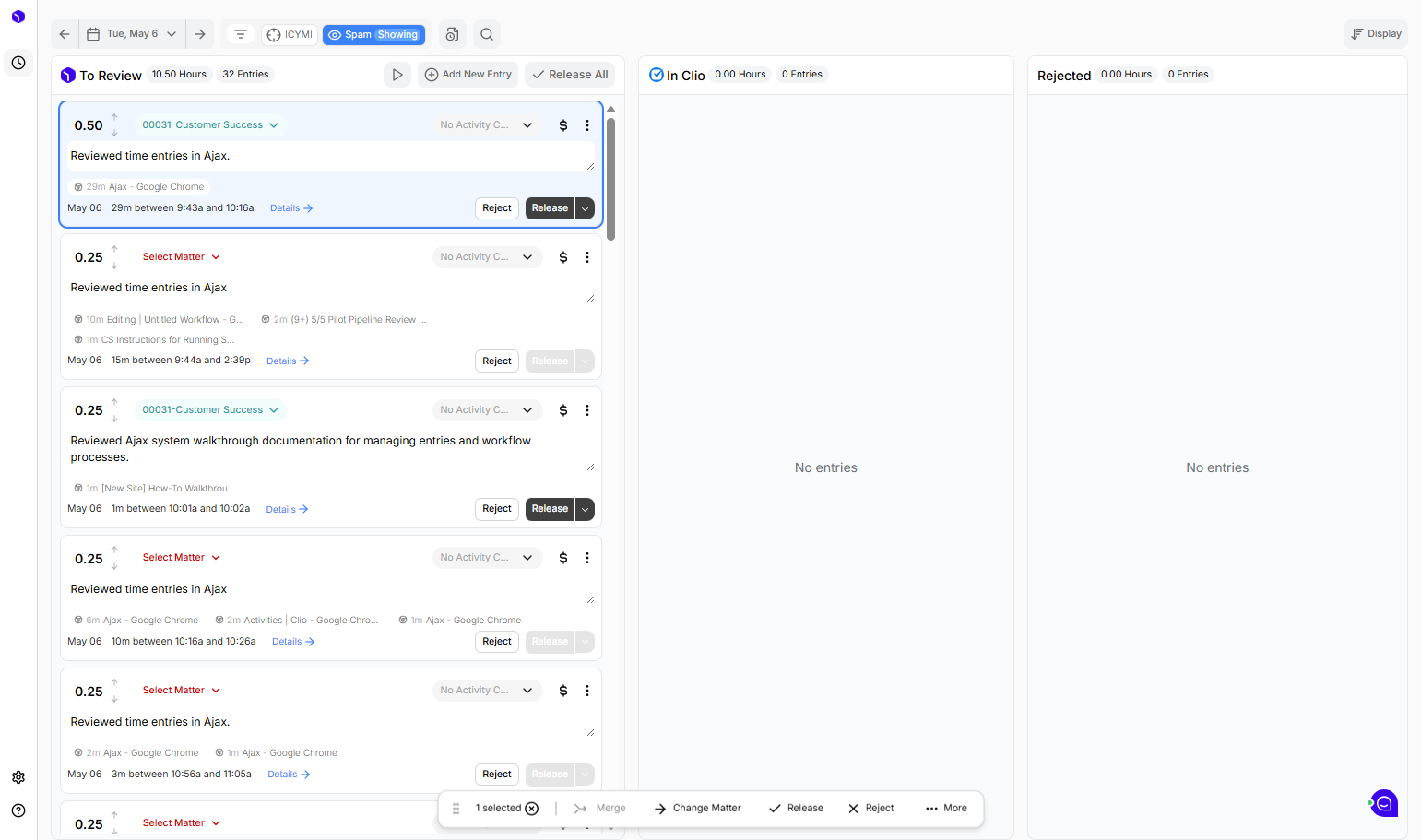This screenshot has height=840, width=1421.
Task: Clear the selection with the X icon
Action: [x=532, y=809]
